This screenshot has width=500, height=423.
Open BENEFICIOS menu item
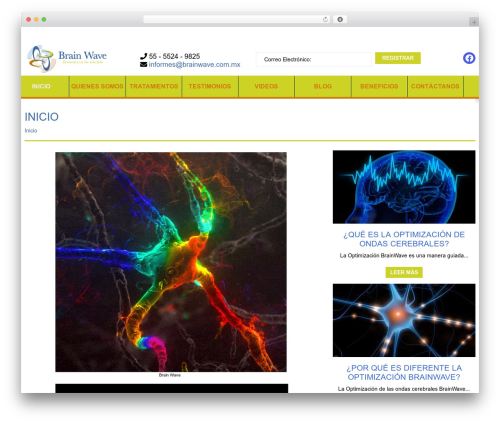point(379,86)
